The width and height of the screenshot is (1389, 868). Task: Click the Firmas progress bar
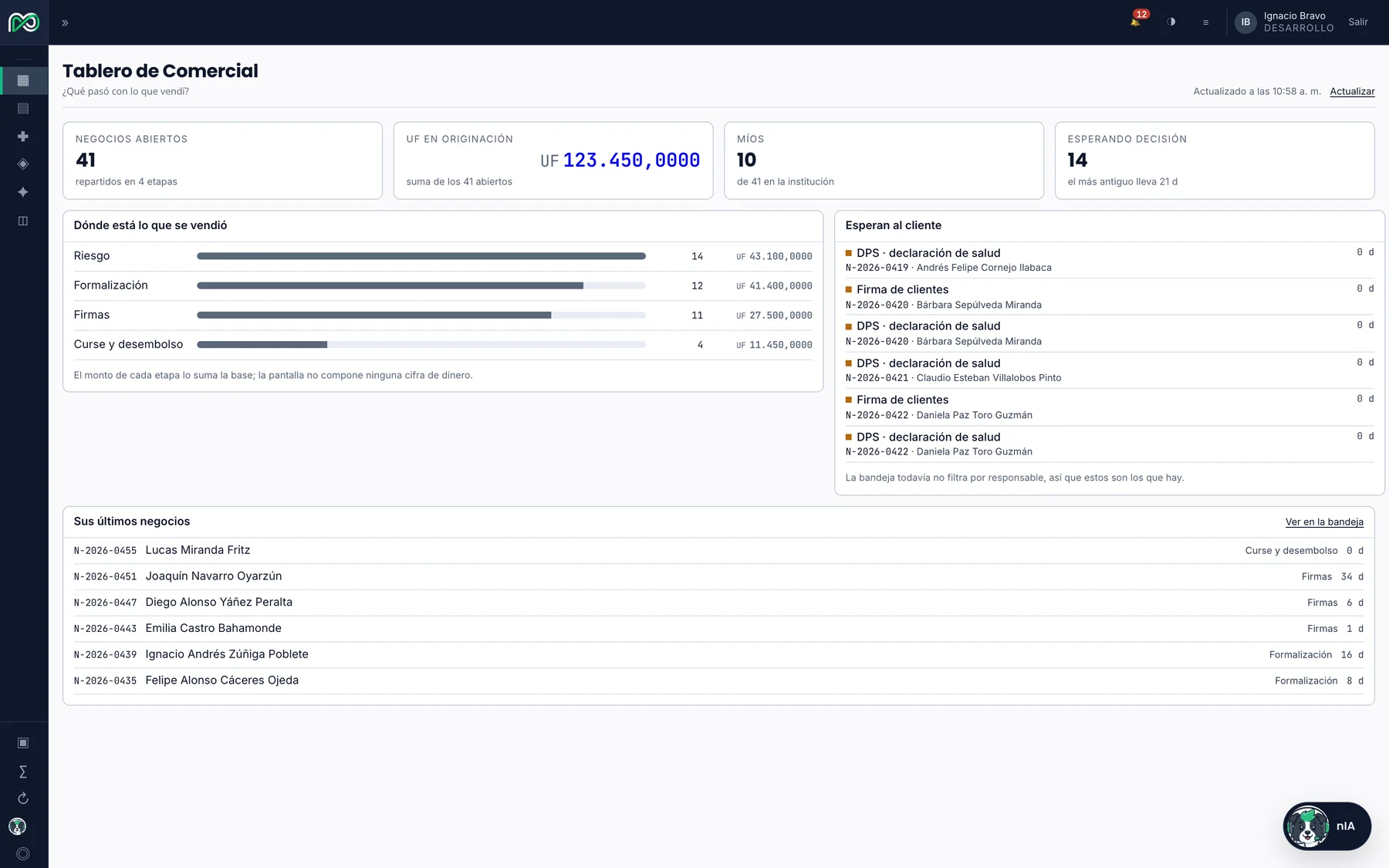coord(421,315)
